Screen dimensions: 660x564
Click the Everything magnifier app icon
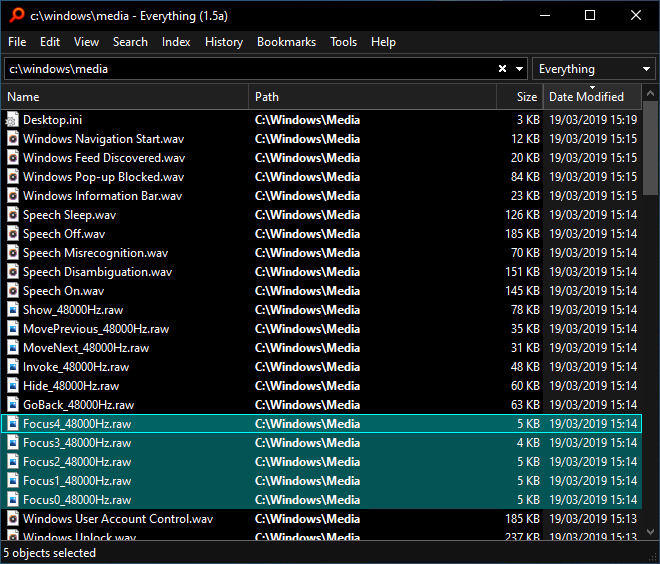point(17,15)
